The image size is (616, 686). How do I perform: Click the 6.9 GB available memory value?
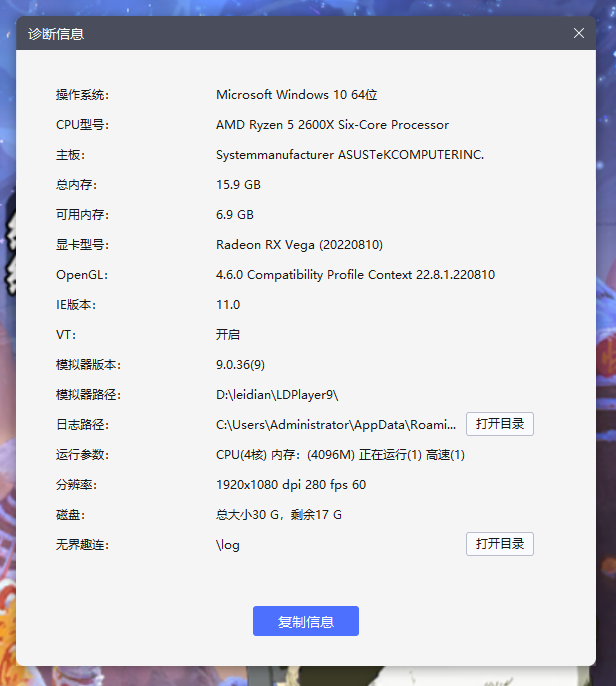point(235,215)
